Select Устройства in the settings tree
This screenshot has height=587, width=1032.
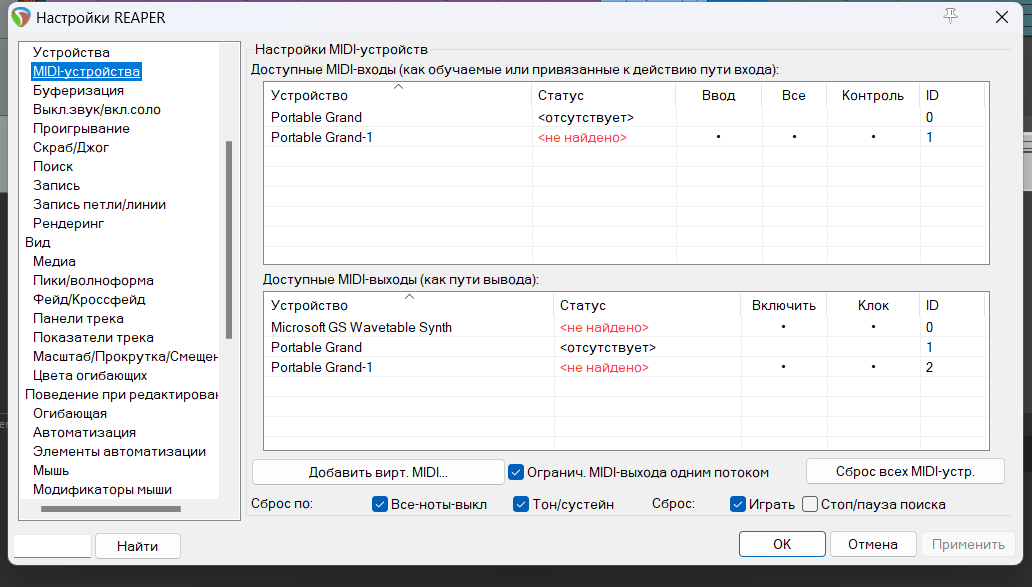click(71, 53)
